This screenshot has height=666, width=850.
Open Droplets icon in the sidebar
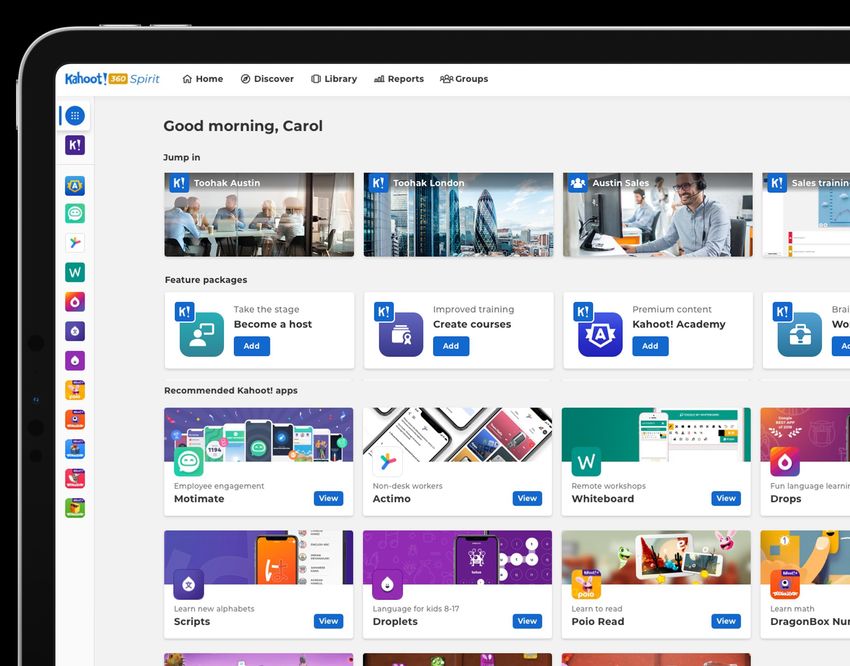[x=75, y=360]
